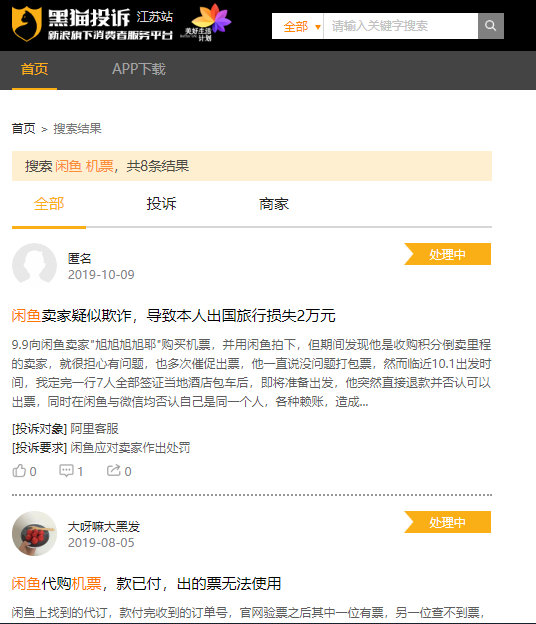Screen dimensions: 536x624
Task: Open the APP下载 navigation tab
Action: point(138,69)
